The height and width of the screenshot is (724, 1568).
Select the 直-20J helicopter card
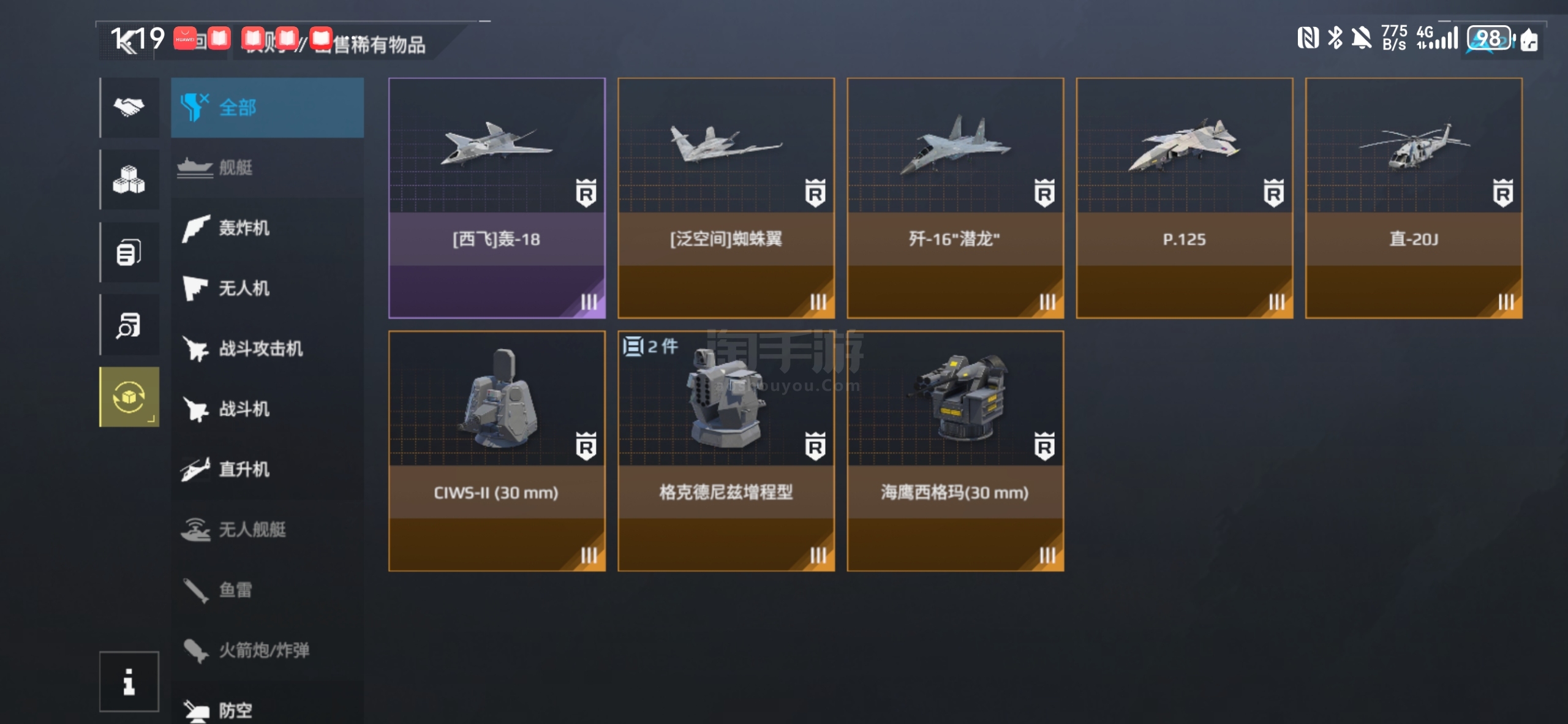(x=1414, y=198)
